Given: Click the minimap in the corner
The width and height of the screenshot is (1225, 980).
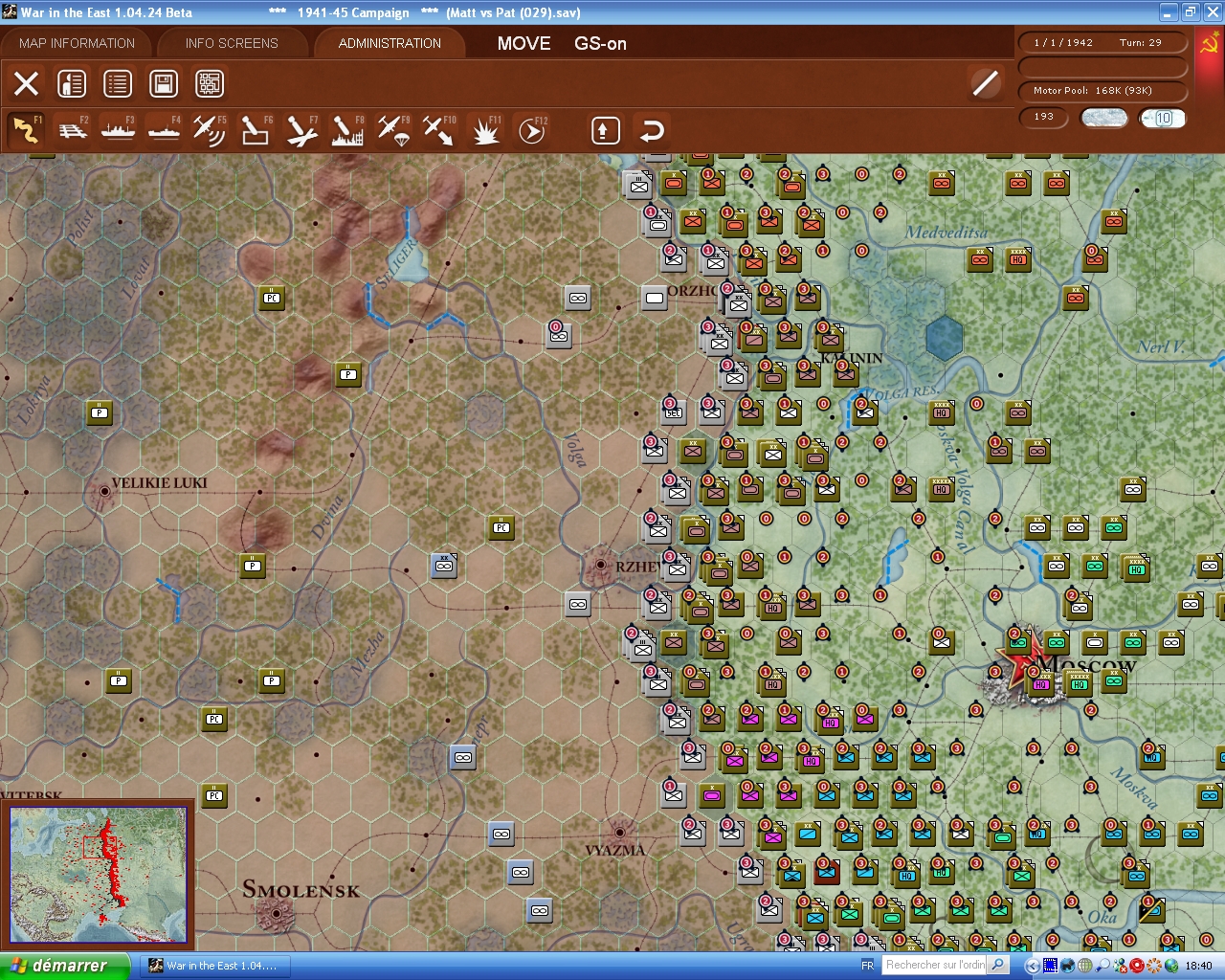Looking at the screenshot, I should [99, 874].
